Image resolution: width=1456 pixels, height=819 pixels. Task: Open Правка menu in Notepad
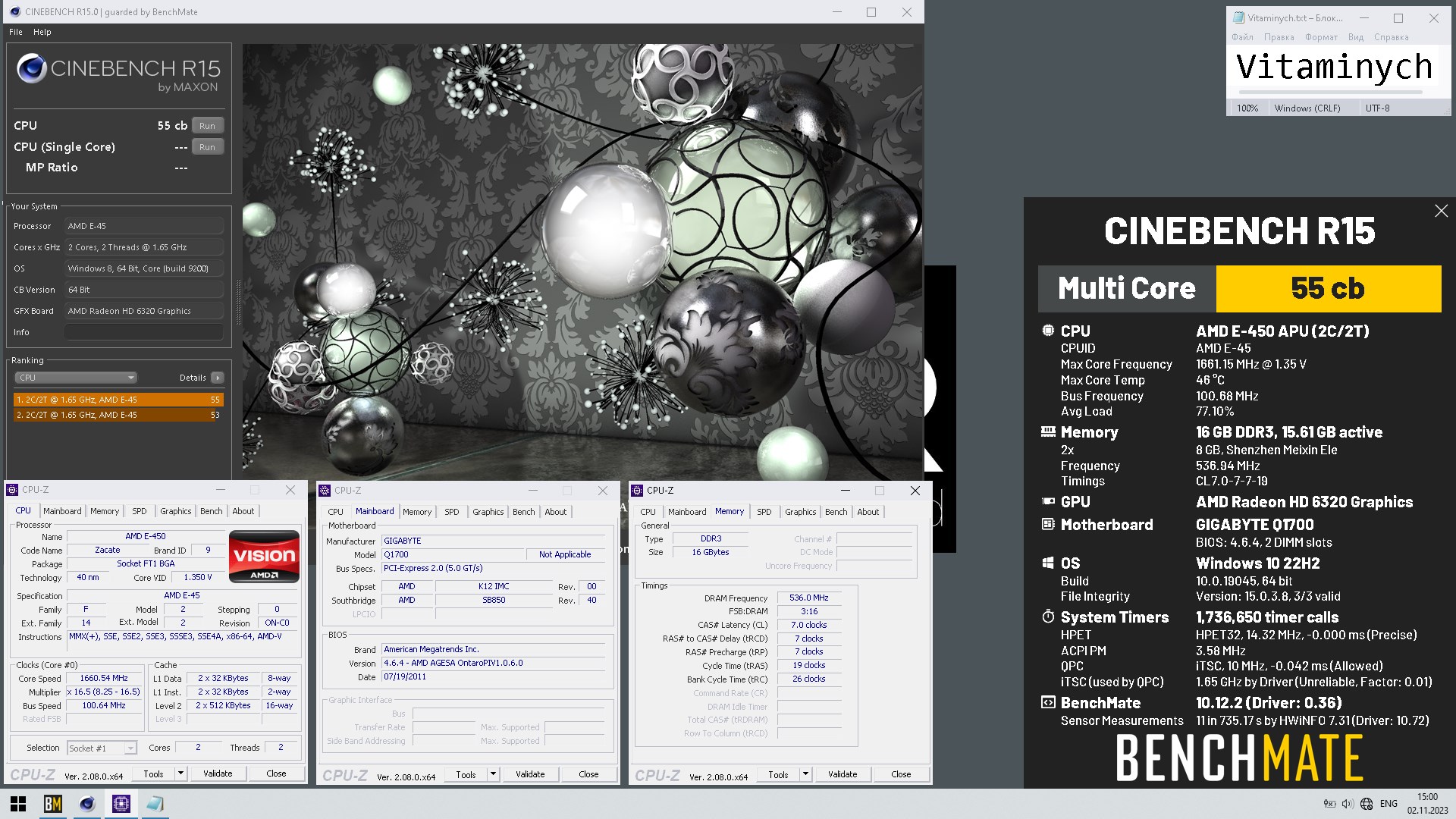tap(1279, 37)
